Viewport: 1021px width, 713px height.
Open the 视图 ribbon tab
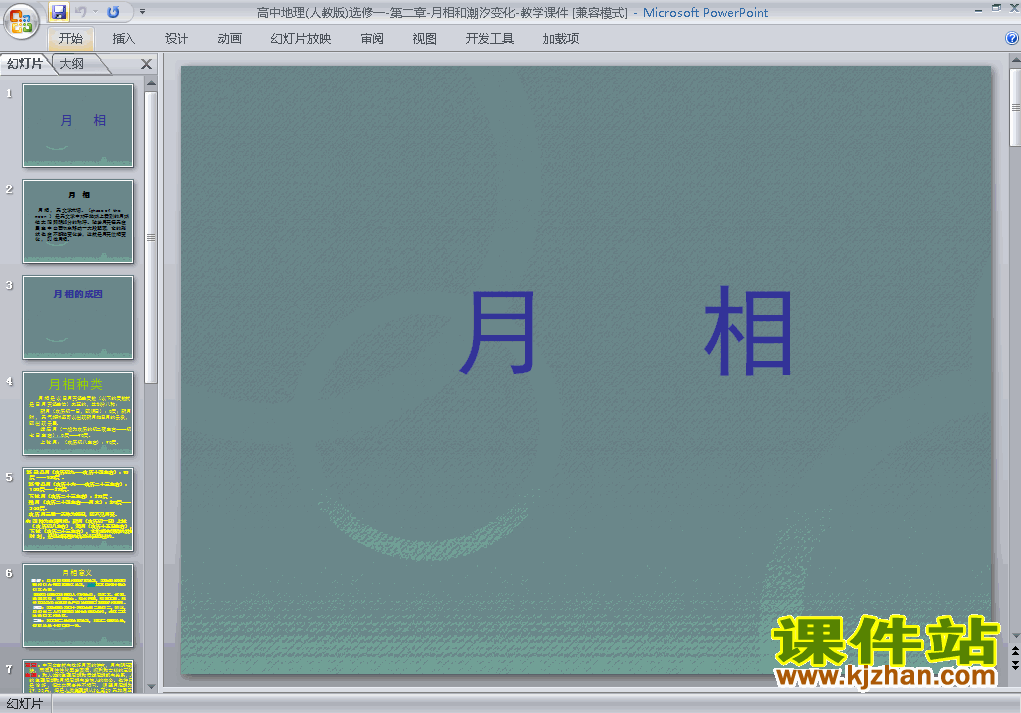click(x=425, y=39)
